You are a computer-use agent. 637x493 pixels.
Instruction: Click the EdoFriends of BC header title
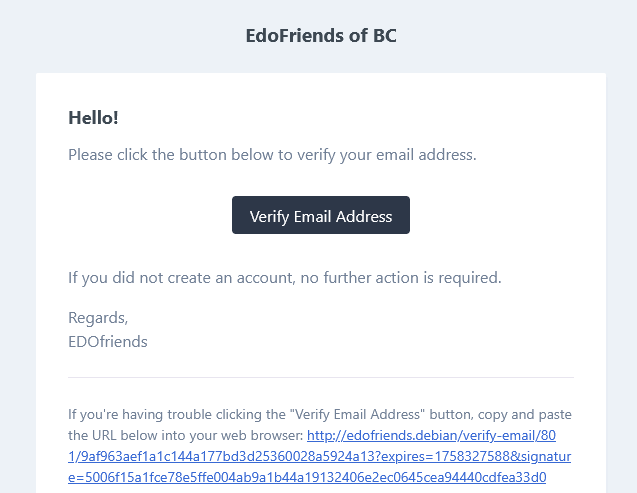click(x=321, y=36)
